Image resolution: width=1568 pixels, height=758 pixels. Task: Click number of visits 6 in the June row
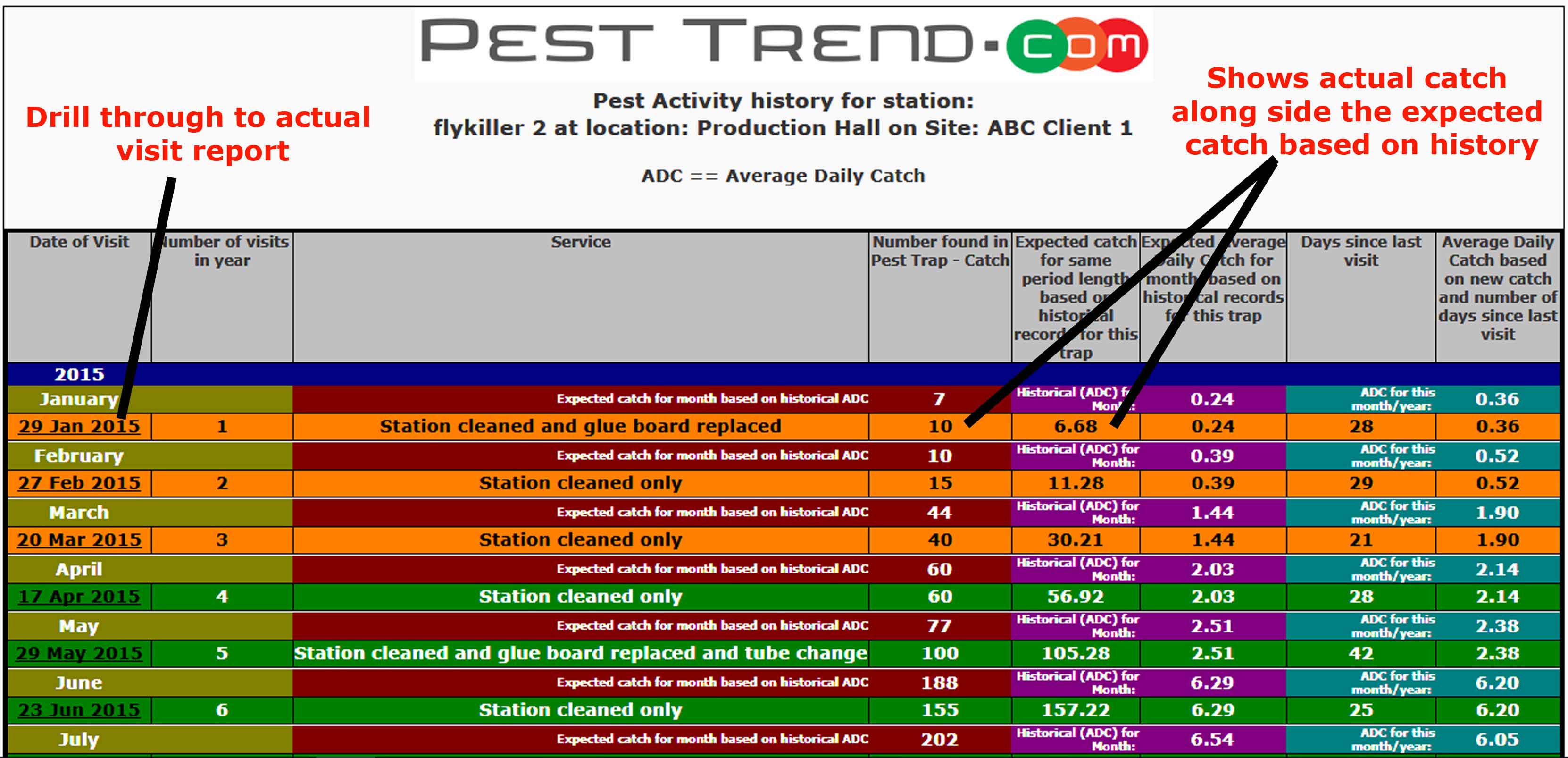(222, 709)
